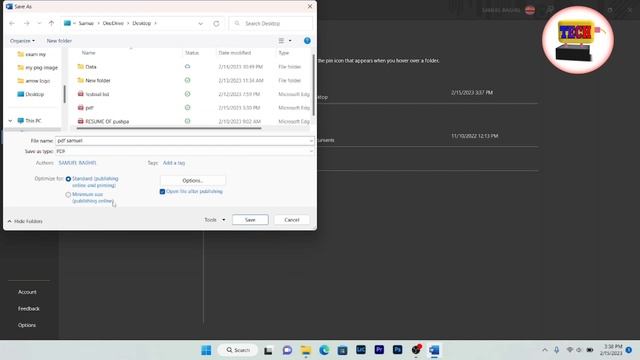Click the navigation pane scrollbar
Screen dimensions: 640x360
[x=64, y=94]
